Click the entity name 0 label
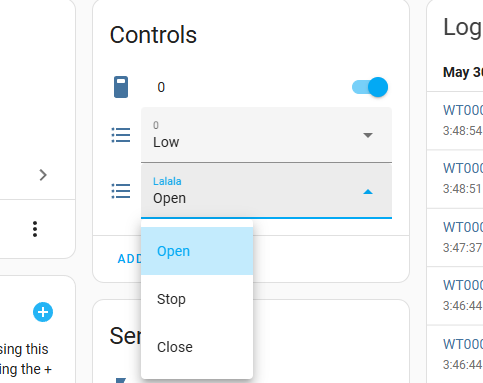 (161, 87)
